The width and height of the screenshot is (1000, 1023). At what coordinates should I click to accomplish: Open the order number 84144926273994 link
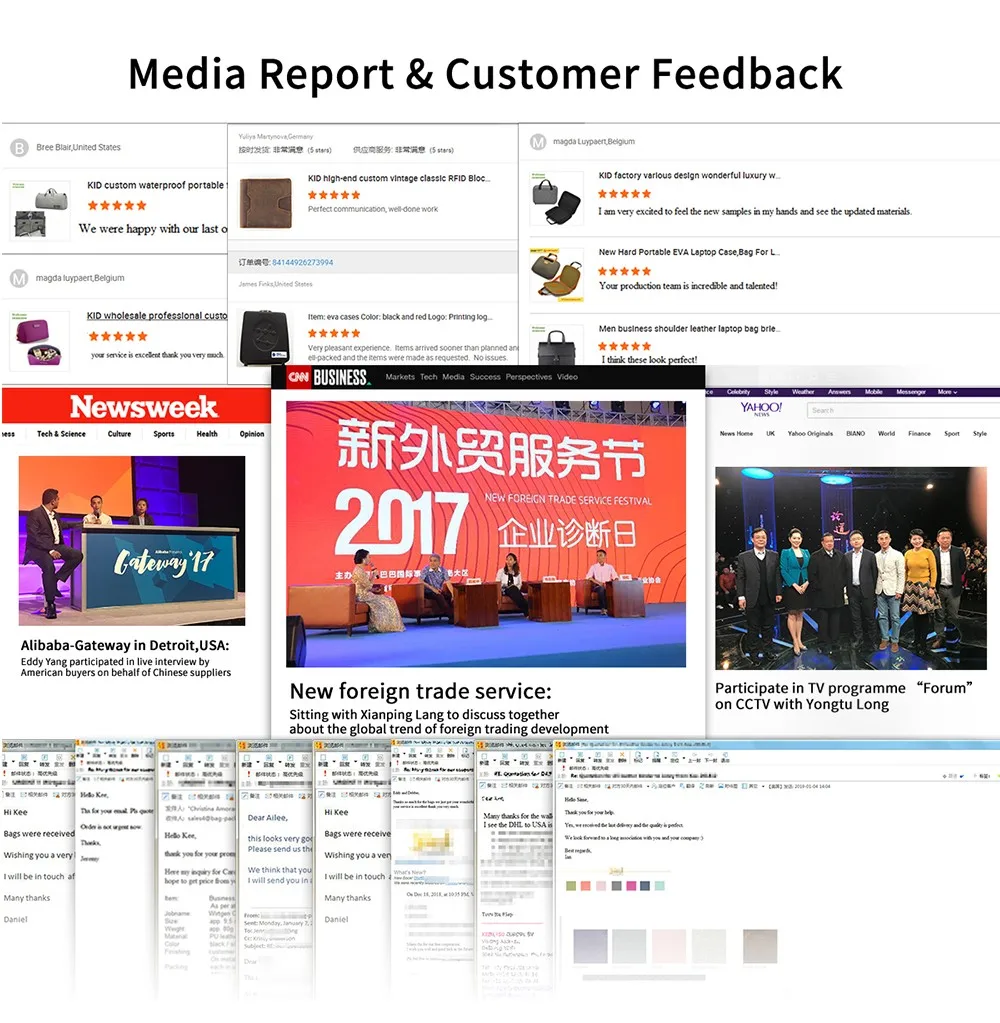[302, 262]
